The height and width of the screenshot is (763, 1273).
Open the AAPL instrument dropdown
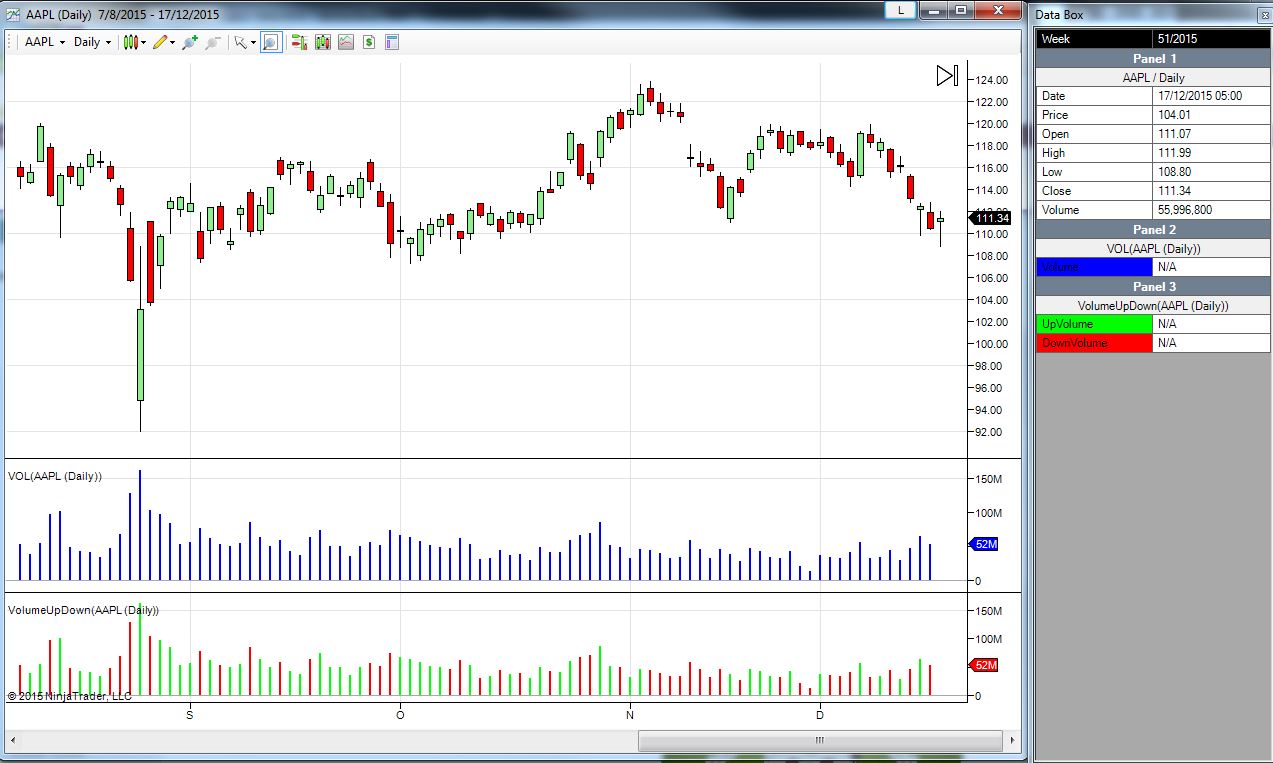pos(45,42)
